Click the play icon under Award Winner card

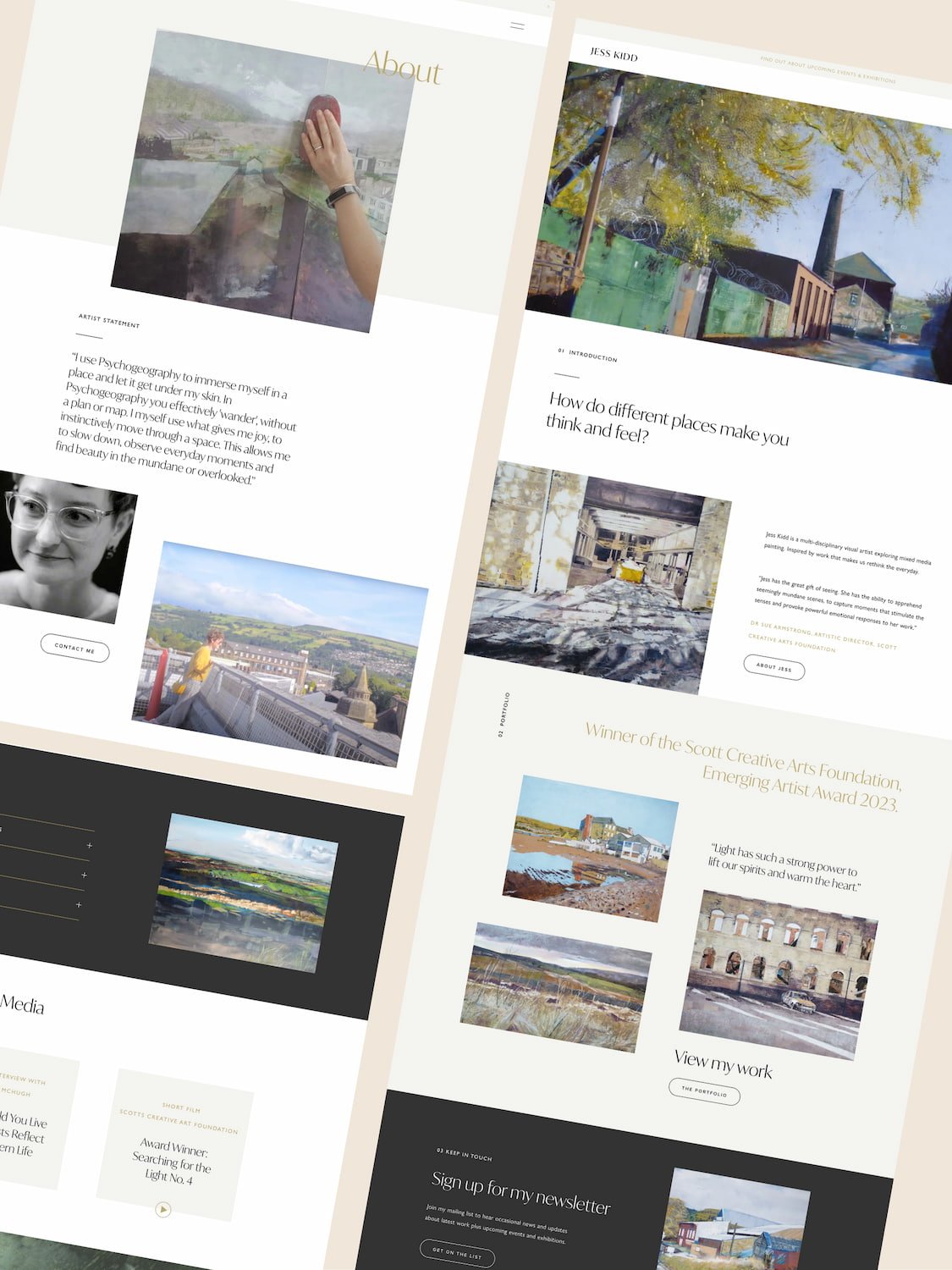[x=163, y=1210]
